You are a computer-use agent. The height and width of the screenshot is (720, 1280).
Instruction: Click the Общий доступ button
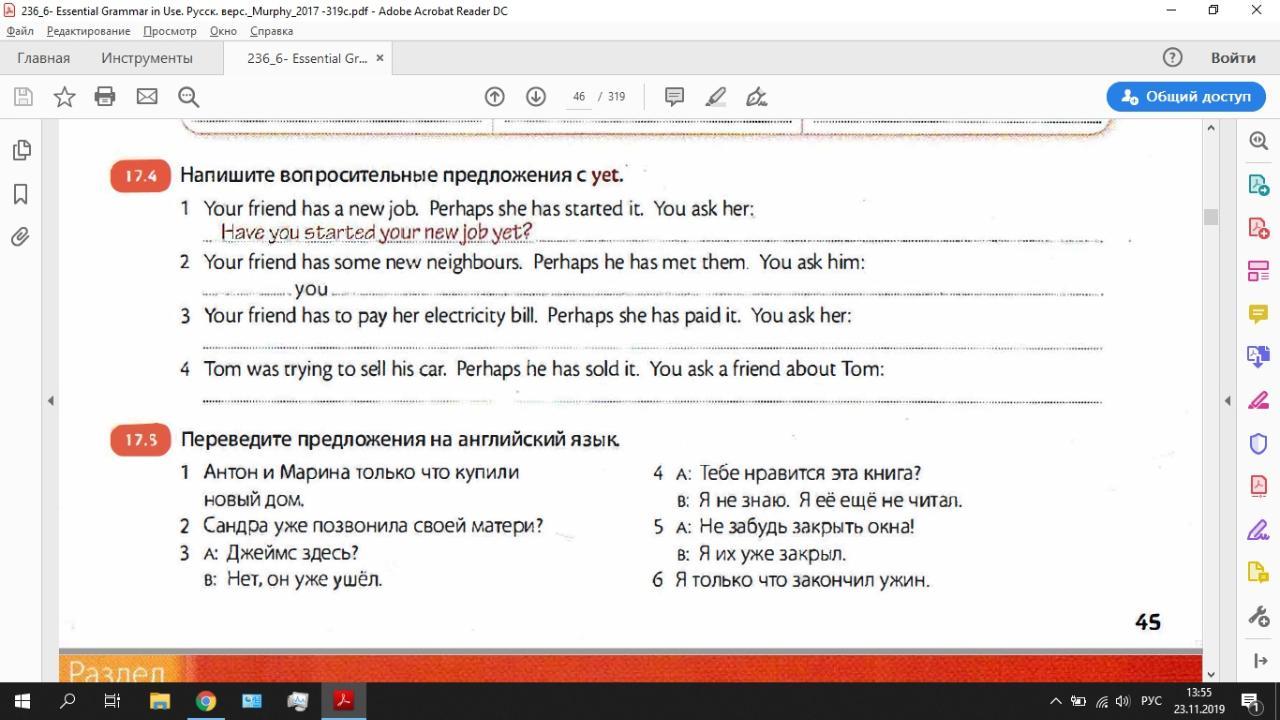pyautogui.click(x=1186, y=97)
